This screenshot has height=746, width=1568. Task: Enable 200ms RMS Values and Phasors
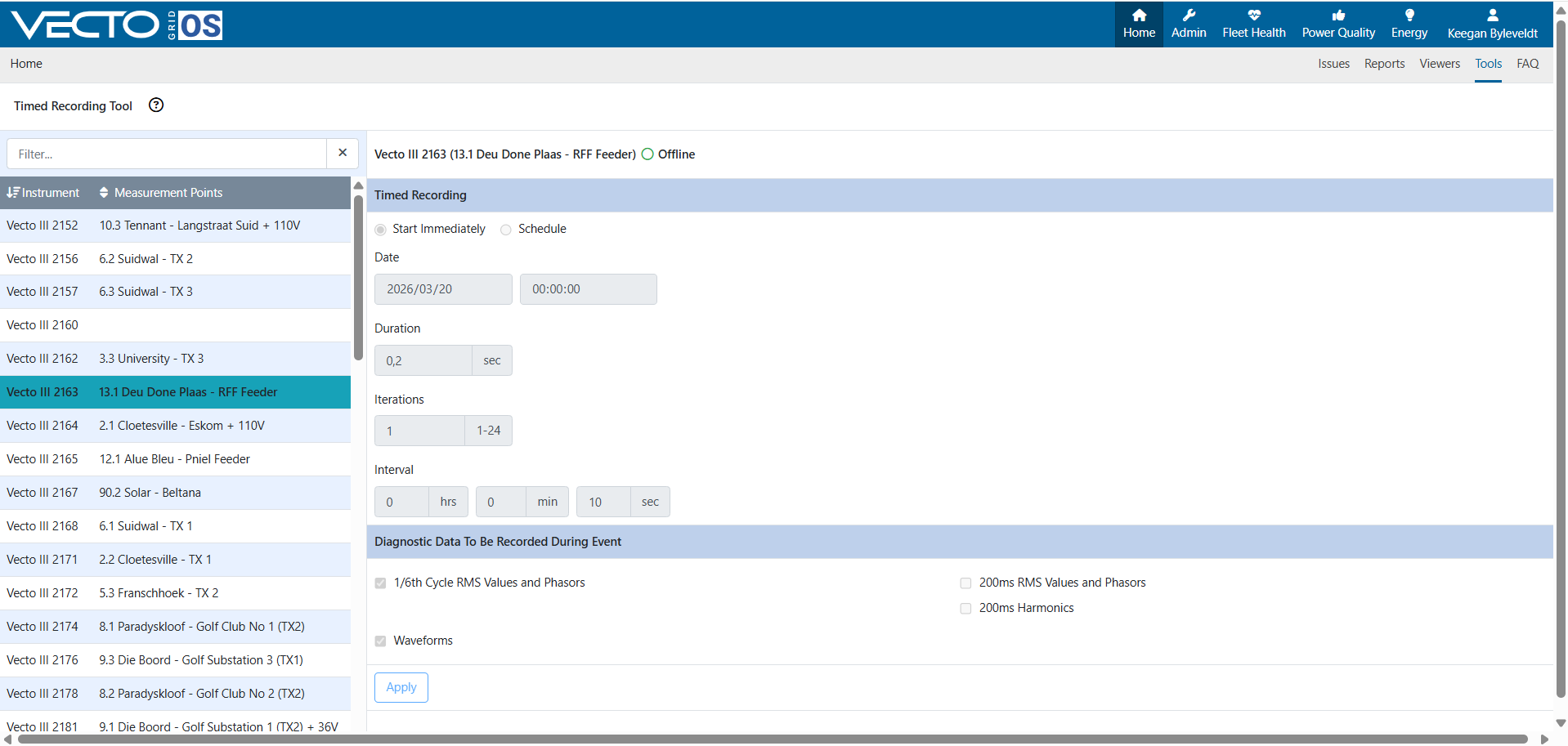[965, 583]
